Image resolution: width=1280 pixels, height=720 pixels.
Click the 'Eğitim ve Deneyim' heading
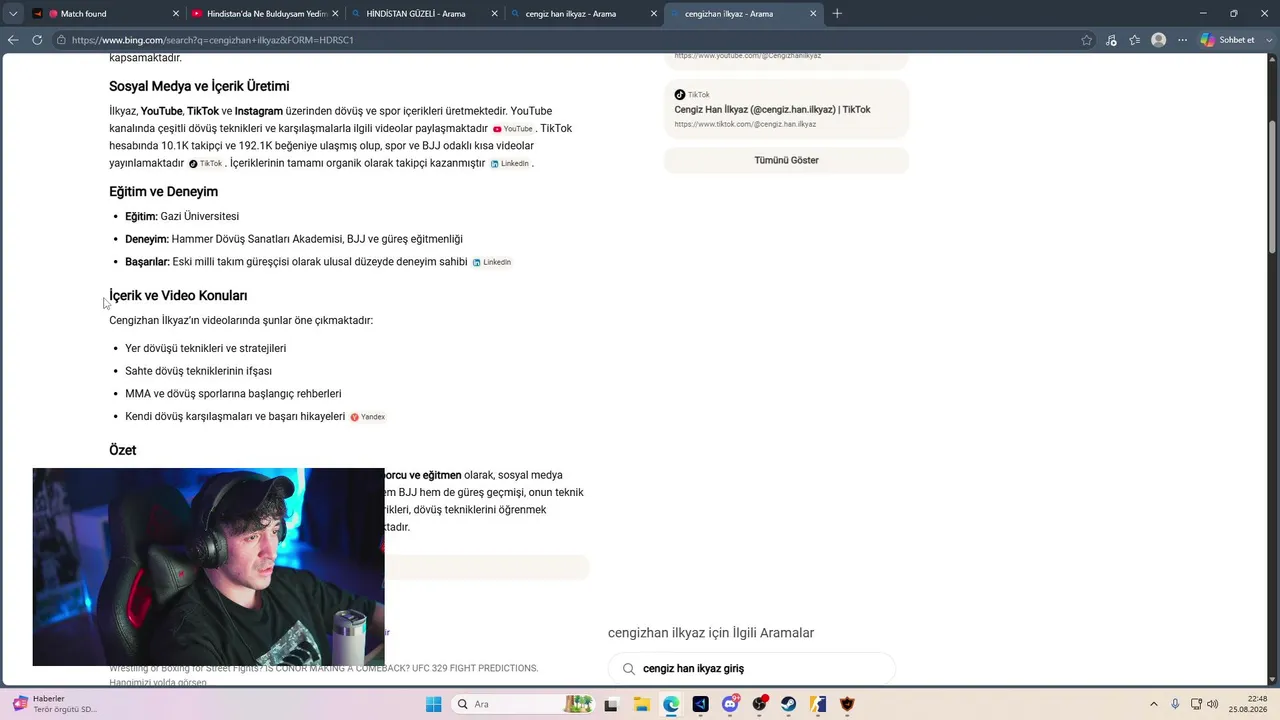(x=163, y=192)
